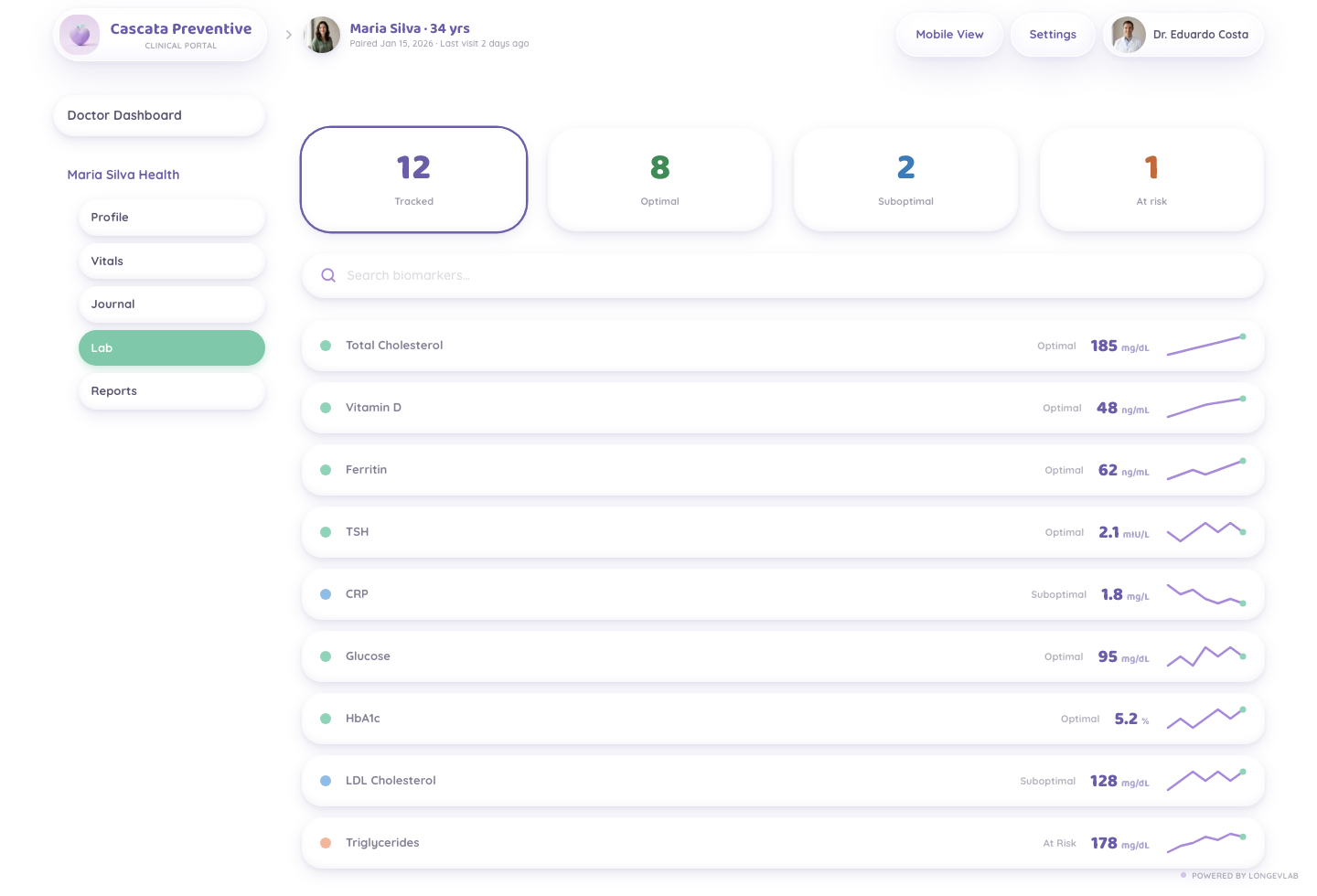Open the Glucose trend sparkline

[1206, 656]
